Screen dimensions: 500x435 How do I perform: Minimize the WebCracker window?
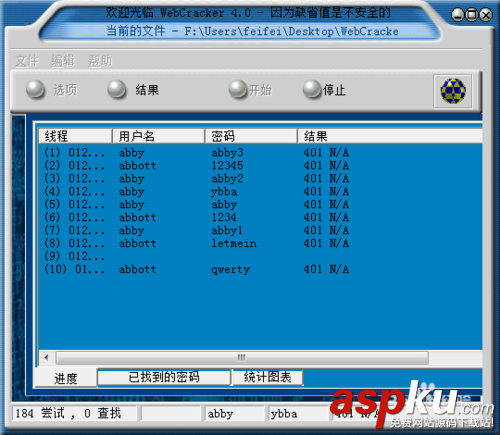click(x=457, y=15)
